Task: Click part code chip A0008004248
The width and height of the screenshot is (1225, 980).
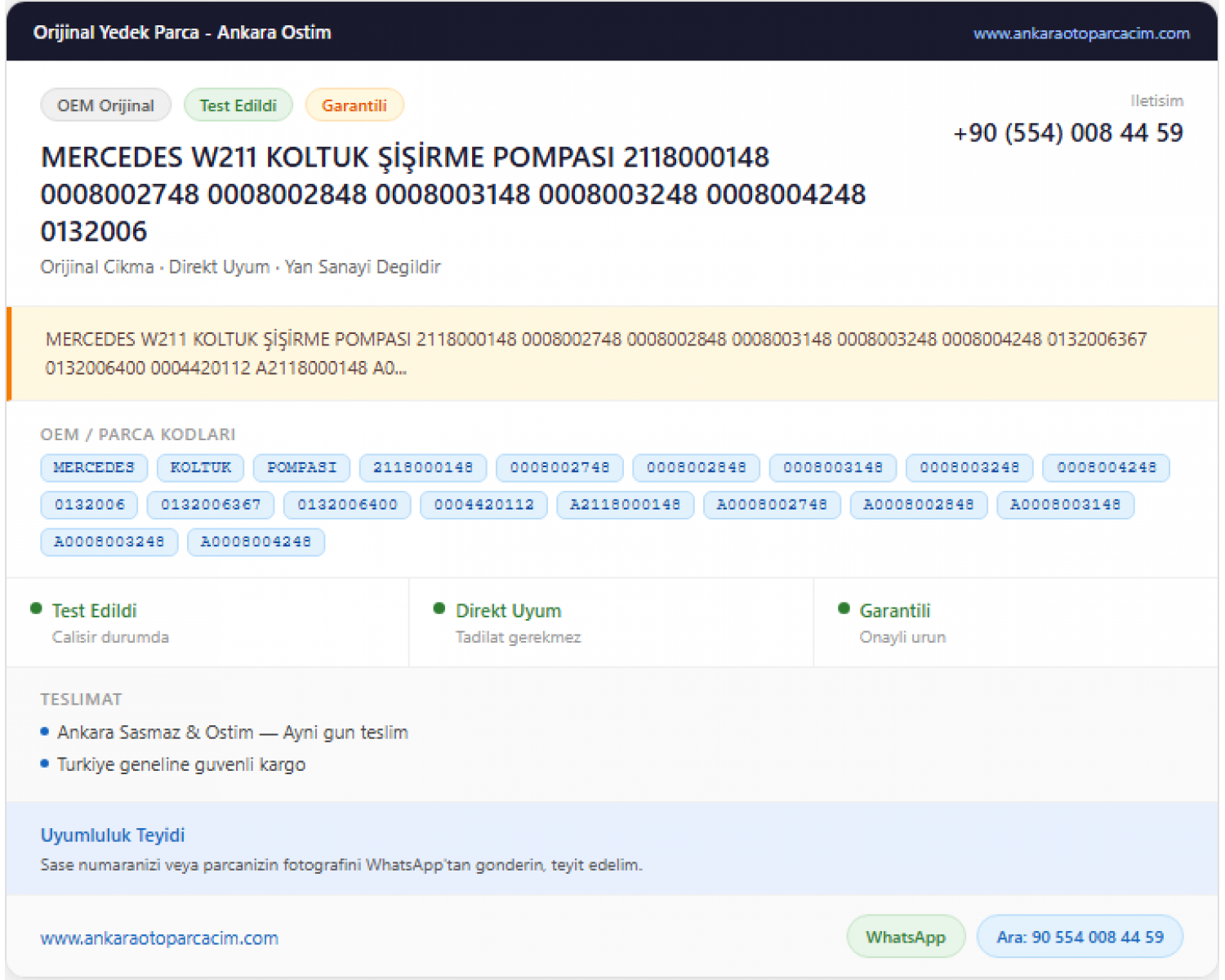Action: click(256, 541)
